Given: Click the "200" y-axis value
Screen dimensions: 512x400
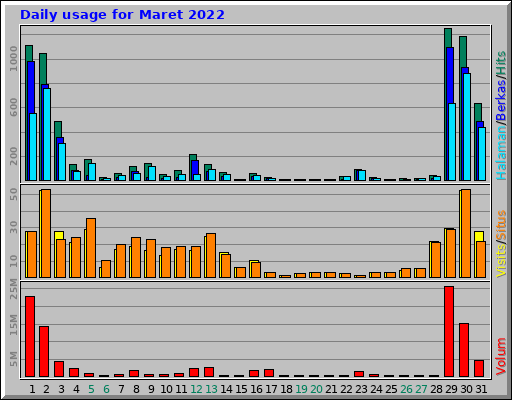Looking at the screenshot, I should pos(13,156).
